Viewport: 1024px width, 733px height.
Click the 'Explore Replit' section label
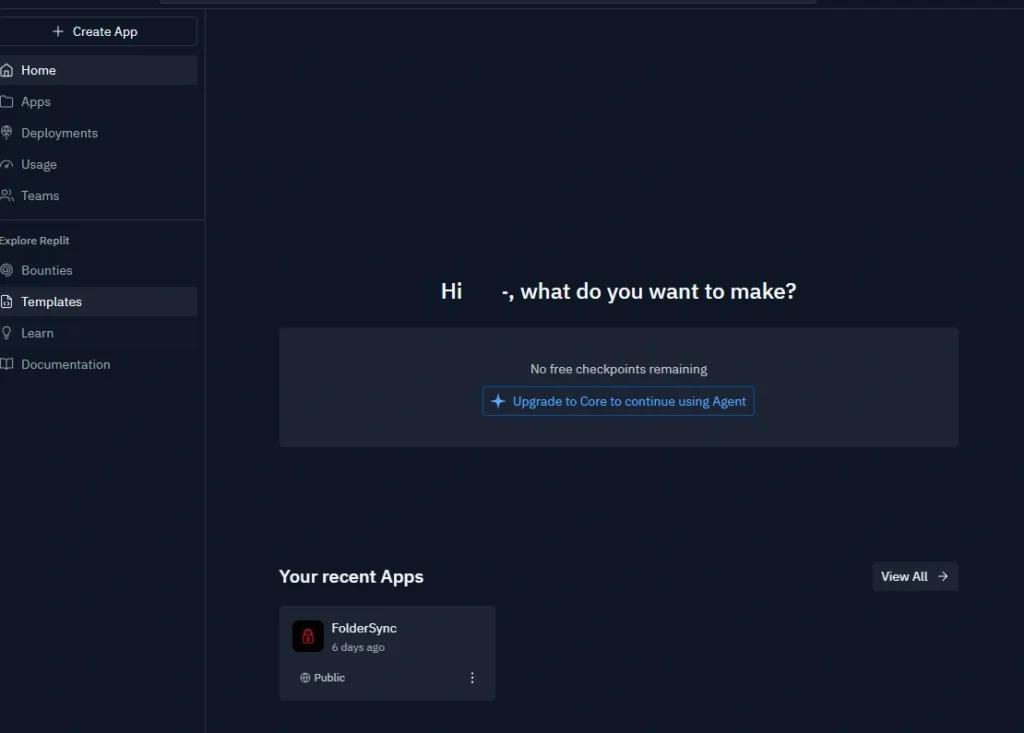[35, 240]
